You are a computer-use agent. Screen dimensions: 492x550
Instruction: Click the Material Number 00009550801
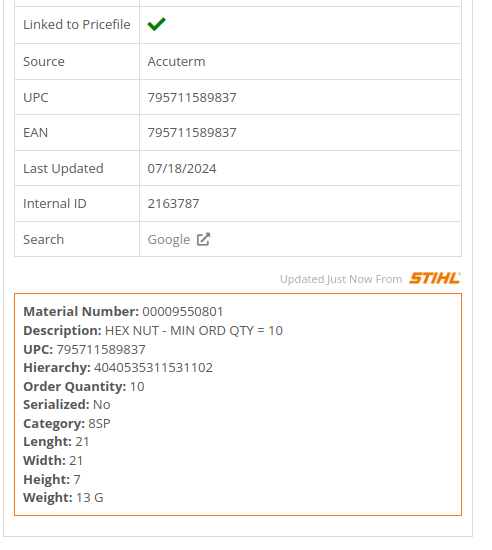[183, 311]
